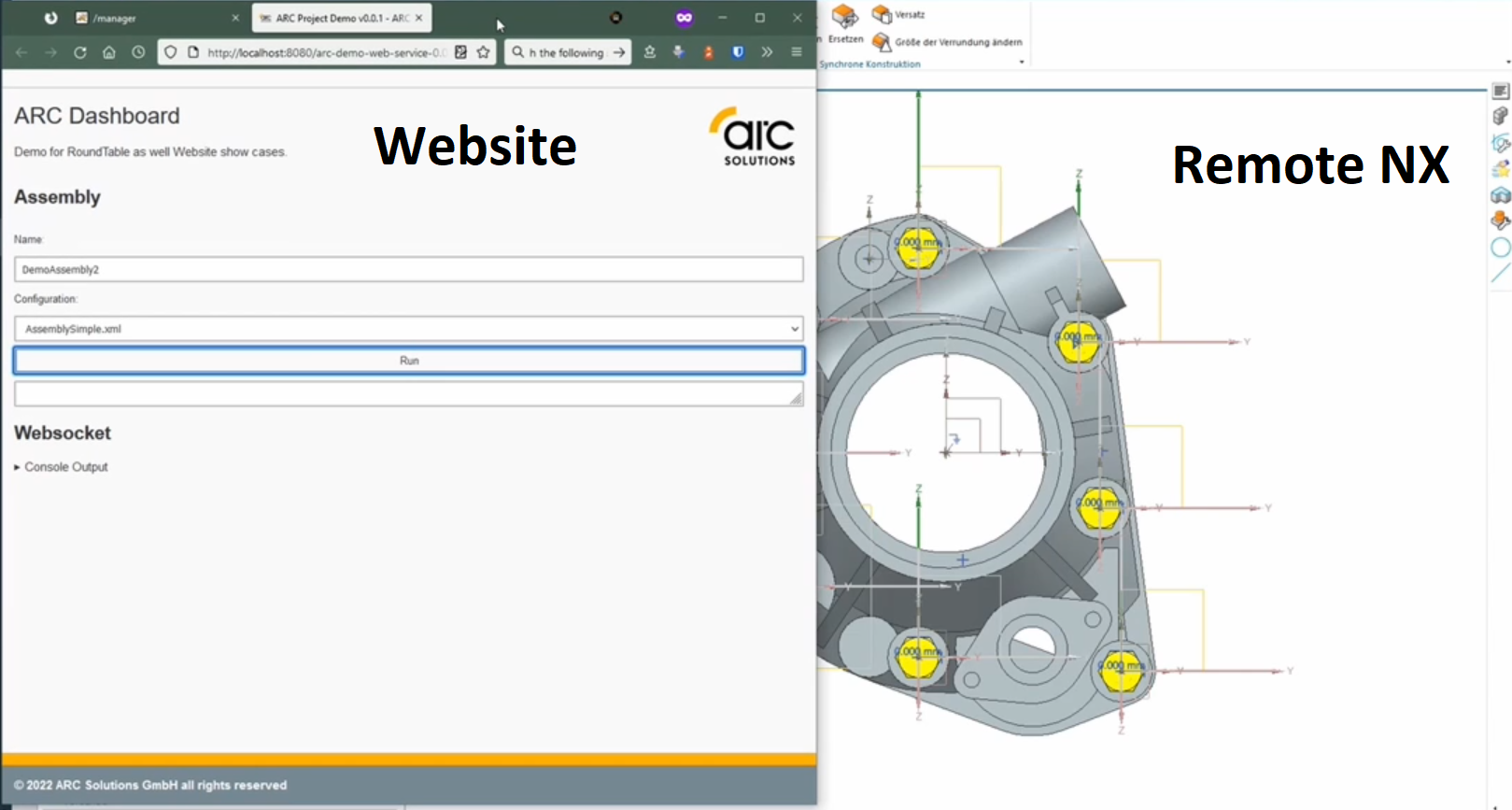Reload the ARC Dashboard page
Viewport: 1512px width, 810px height.
tap(80, 52)
